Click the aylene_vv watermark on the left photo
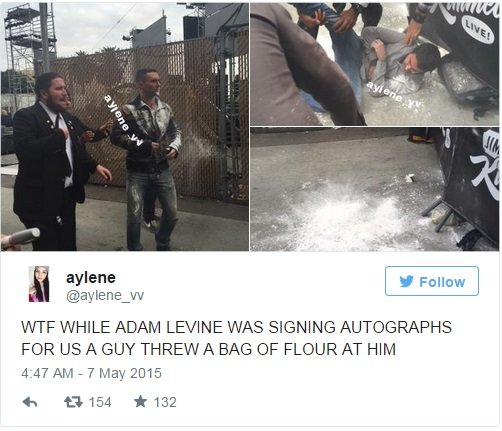Screen dimensions: 502x431 point(123,120)
